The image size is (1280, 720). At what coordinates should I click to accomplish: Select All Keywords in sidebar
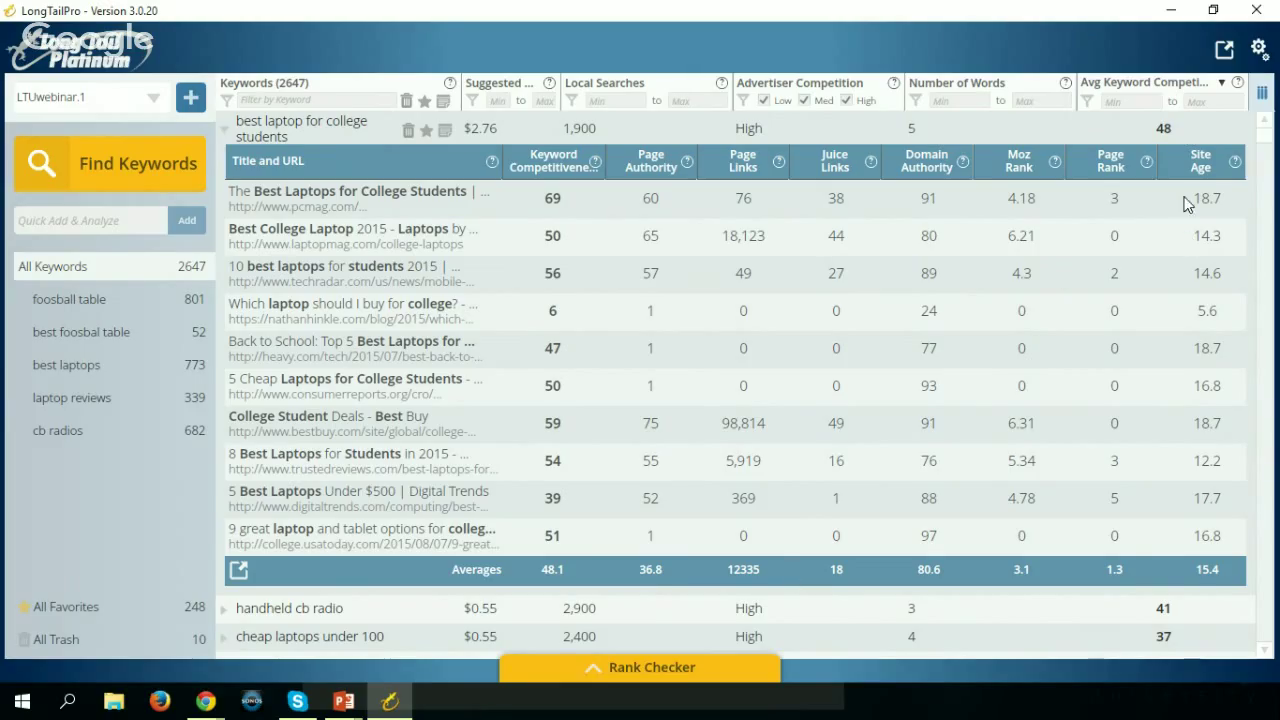coord(110,267)
